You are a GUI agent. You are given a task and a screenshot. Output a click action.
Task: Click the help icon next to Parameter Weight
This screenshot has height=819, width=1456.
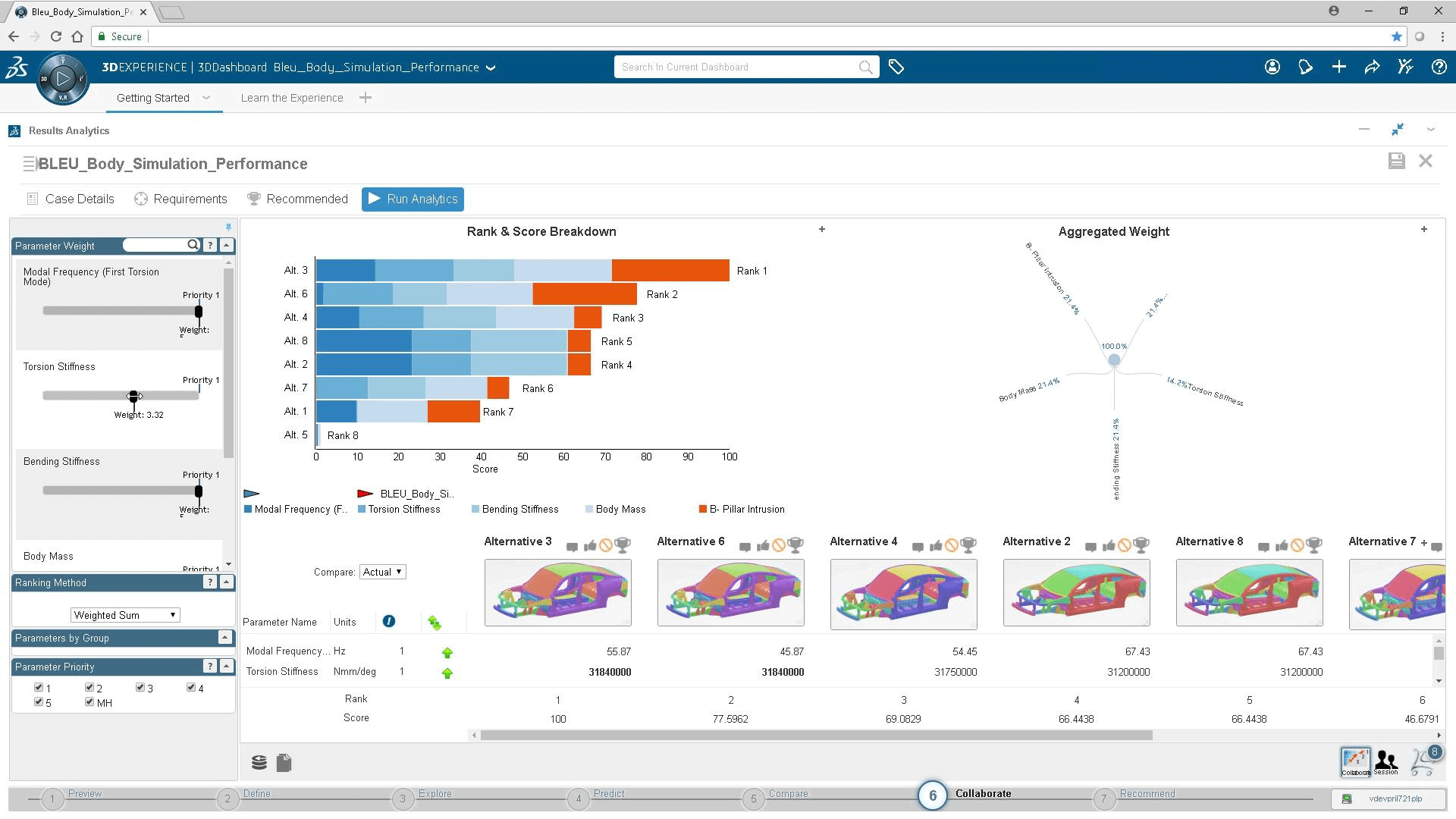click(209, 245)
